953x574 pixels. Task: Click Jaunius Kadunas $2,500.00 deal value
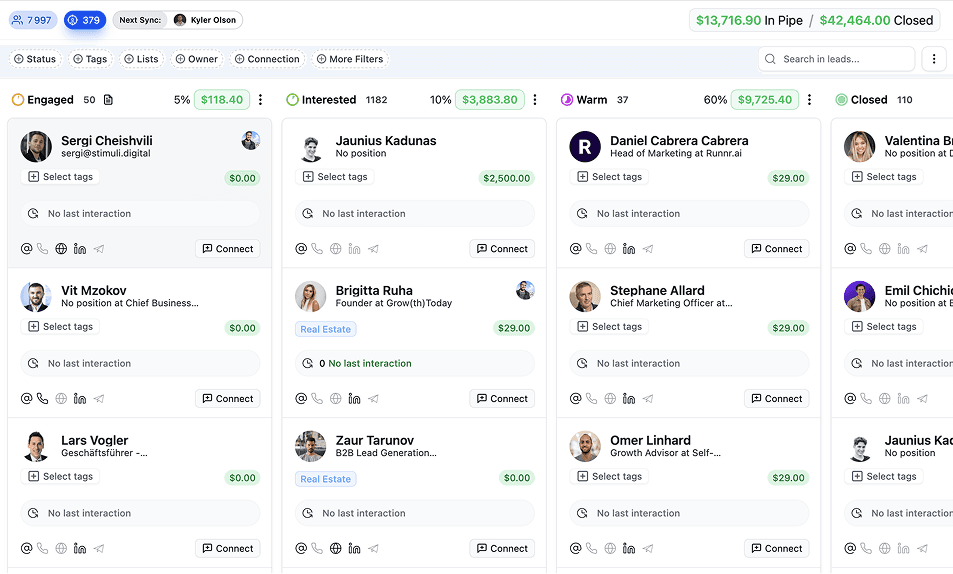point(506,178)
